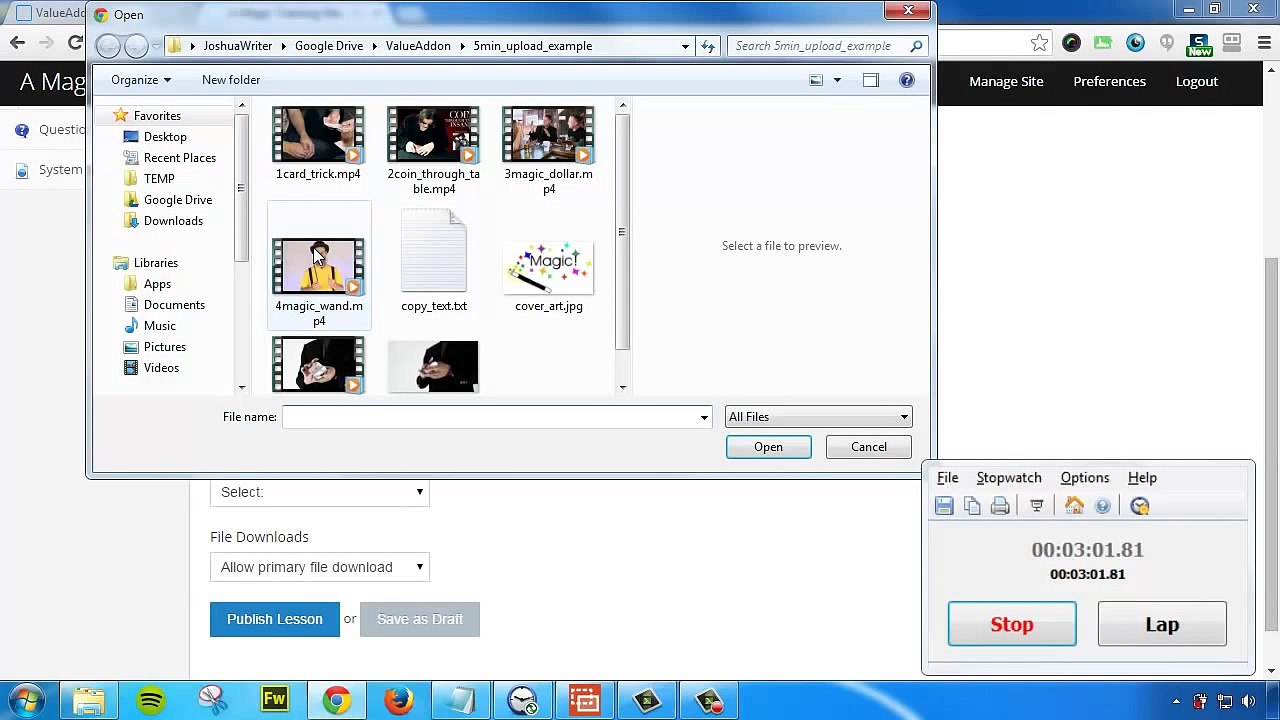Click the Lap button on the stopwatch

[x=1162, y=624]
